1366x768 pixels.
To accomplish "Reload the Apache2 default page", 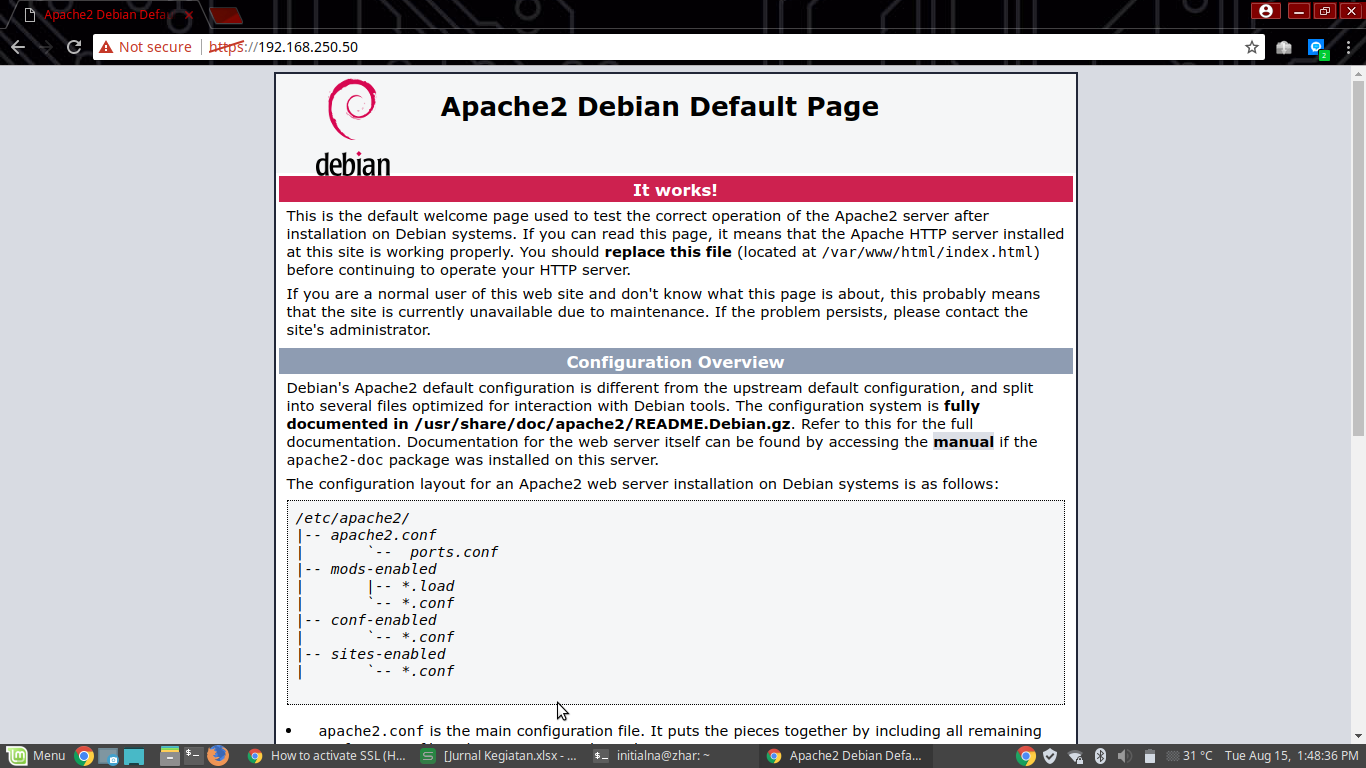I will [72, 46].
